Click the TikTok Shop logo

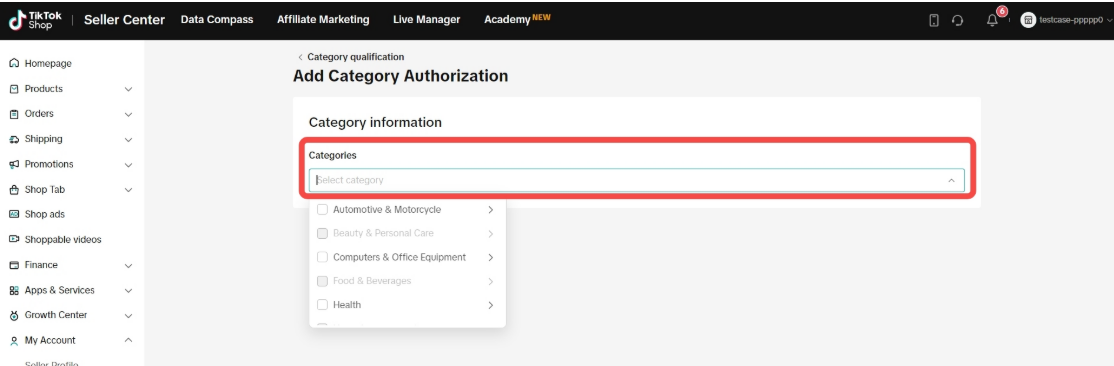pos(36,20)
